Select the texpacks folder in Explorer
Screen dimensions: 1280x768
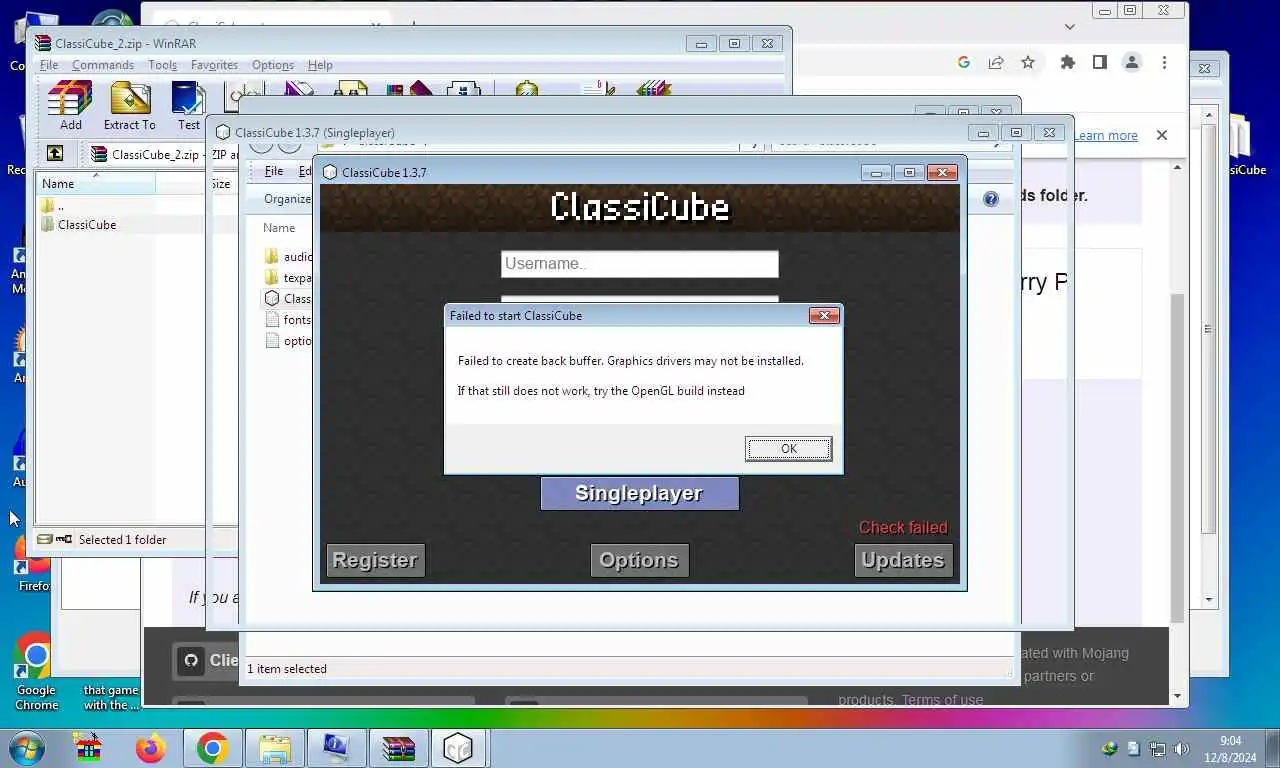(x=288, y=278)
